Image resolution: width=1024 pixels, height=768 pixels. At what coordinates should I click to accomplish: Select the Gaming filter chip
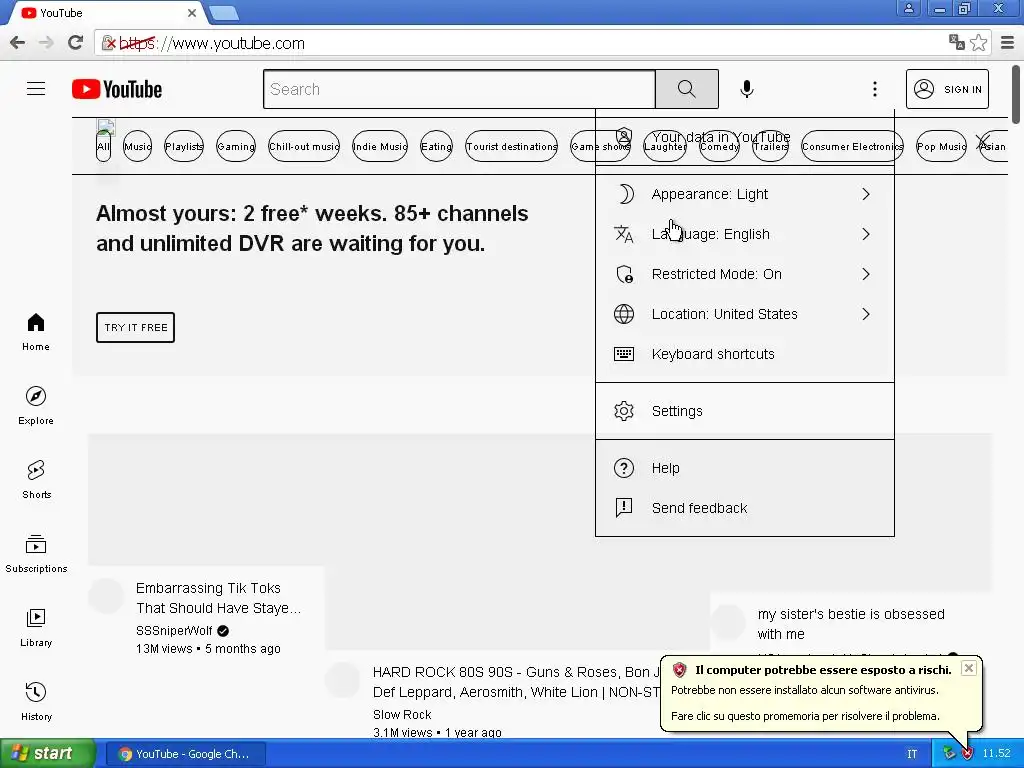[236, 146]
